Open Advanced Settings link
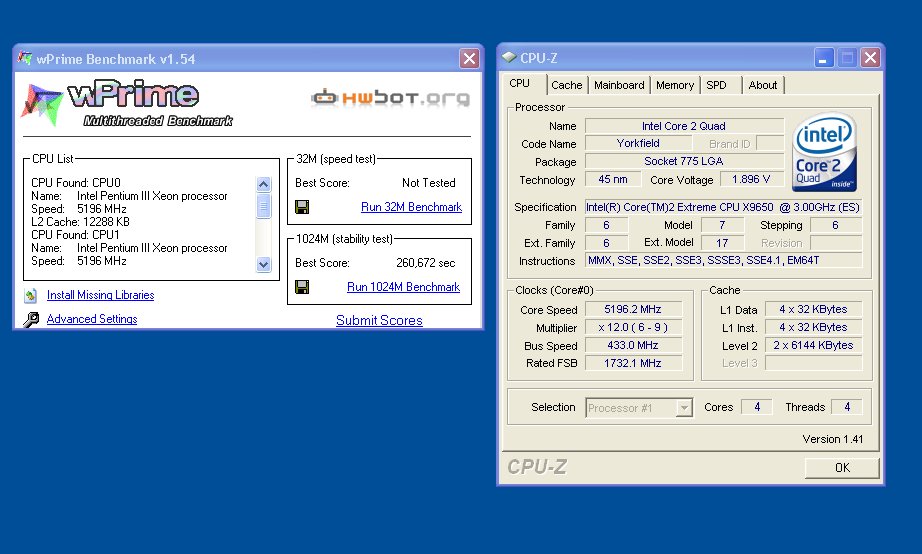 92,319
